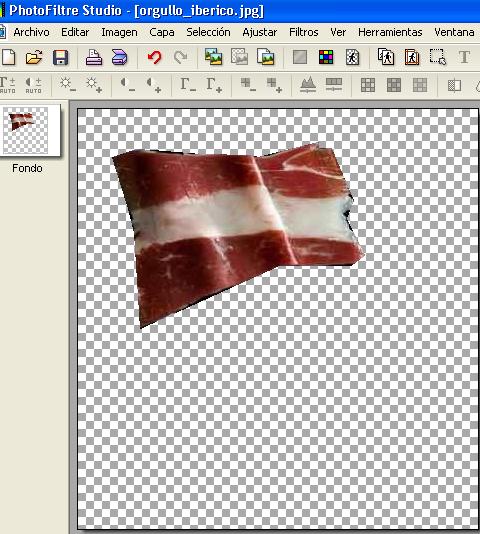Click the Brightness plus icon
Image resolution: width=480 pixels, height=534 pixels.
point(94,84)
